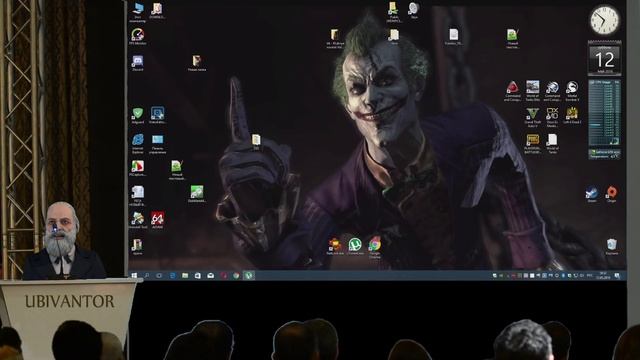The image size is (640, 360).
Task: Open Task View on taskbar
Action: click(x=159, y=276)
